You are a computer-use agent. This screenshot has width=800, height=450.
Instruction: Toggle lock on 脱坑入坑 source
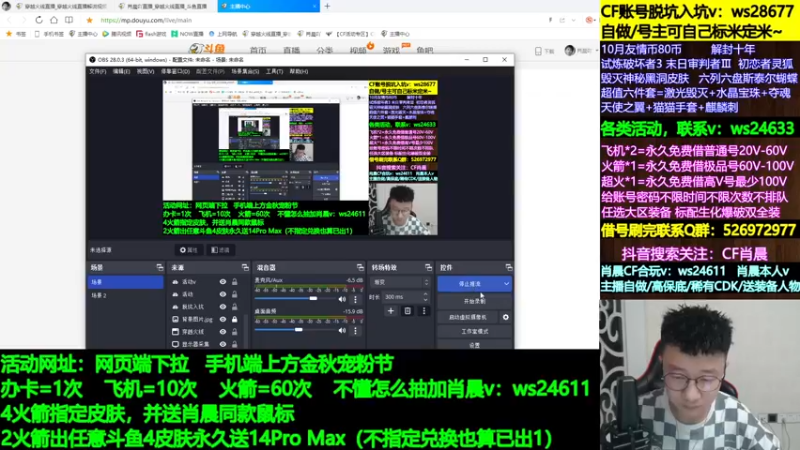pyautogui.click(x=235, y=307)
